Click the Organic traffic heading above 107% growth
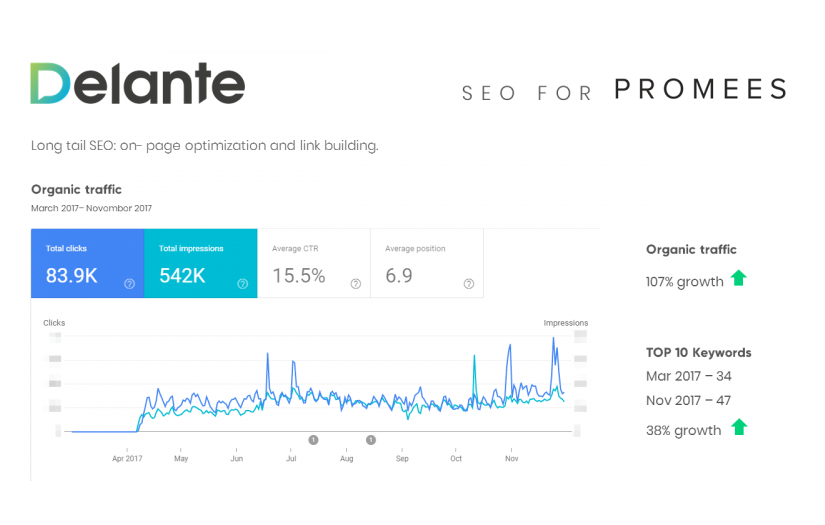 click(x=691, y=250)
